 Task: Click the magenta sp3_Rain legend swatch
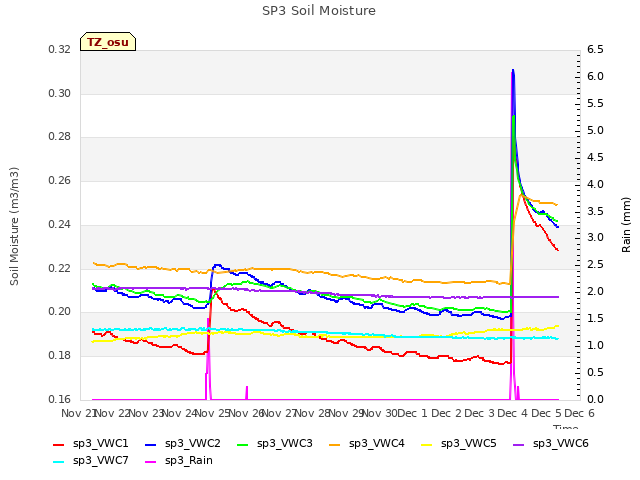coord(151,462)
